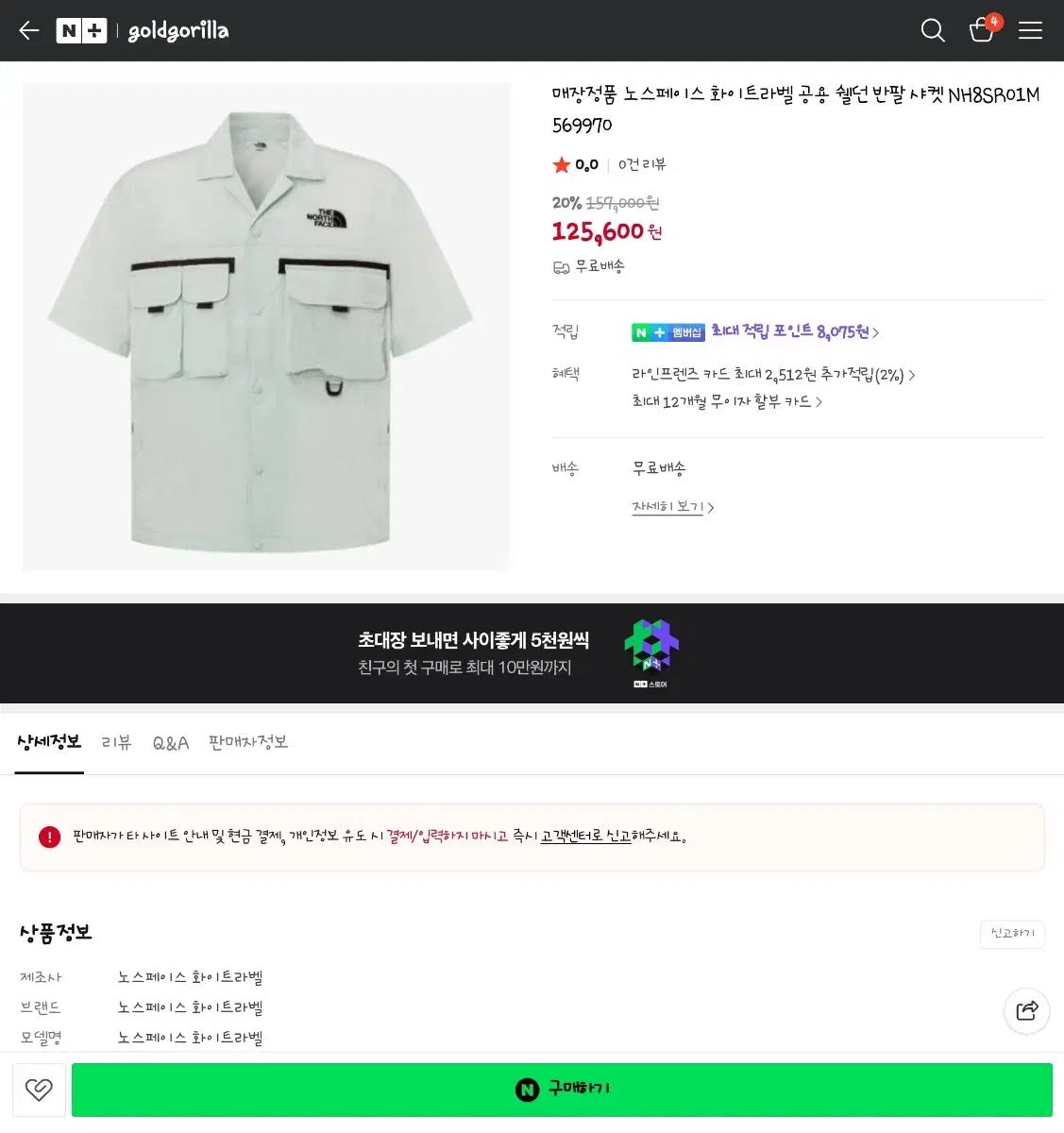Expand the maximum reward points details
The image size is (1064, 1133).
coord(795,332)
